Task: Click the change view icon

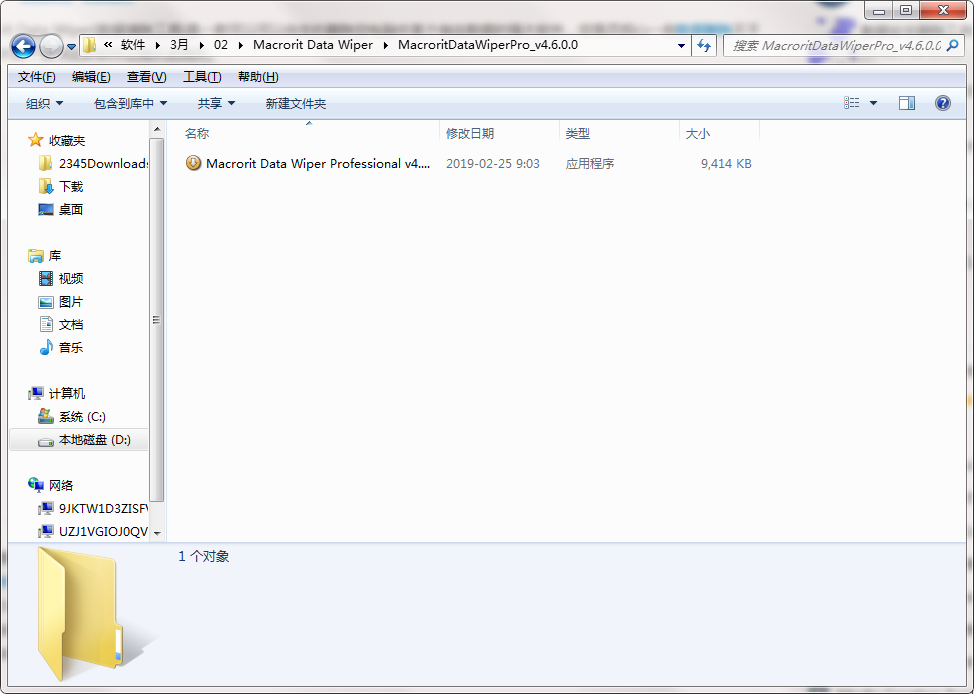Action: pyautogui.click(x=852, y=103)
